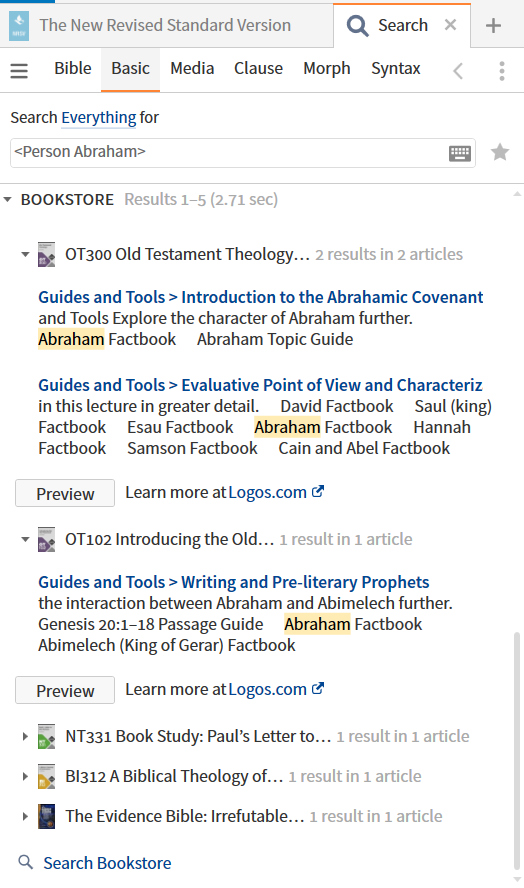
Task: Open the three-dot overflow menu
Action: click(502, 71)
